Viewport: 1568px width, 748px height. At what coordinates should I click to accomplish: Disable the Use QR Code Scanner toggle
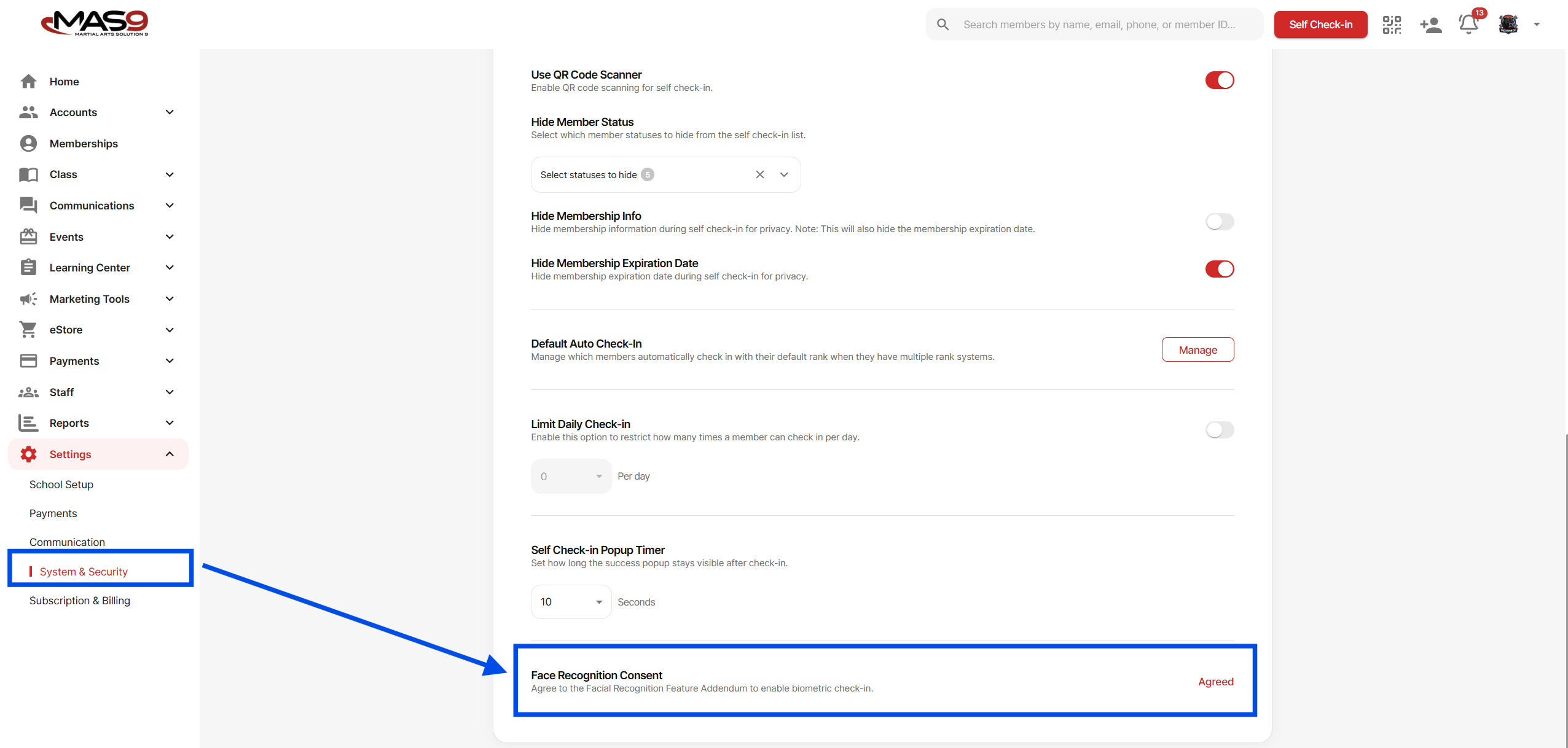[1219, 80]
